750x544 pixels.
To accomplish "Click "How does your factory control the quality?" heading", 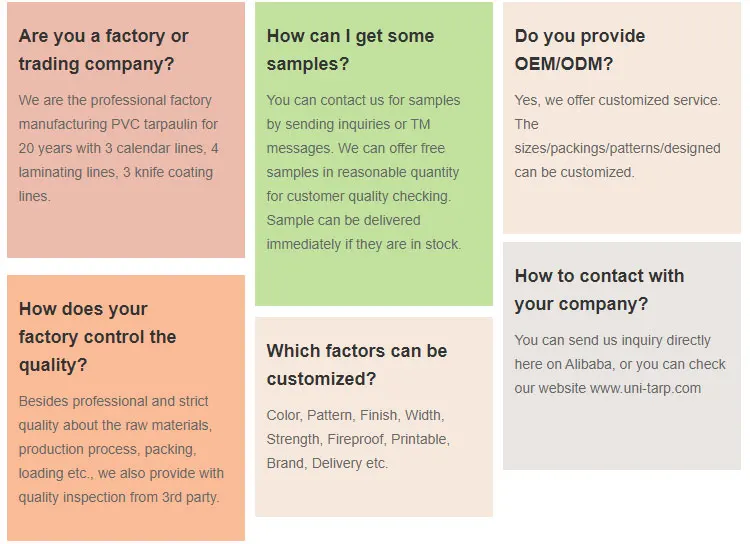I will (x=97, y=337).
